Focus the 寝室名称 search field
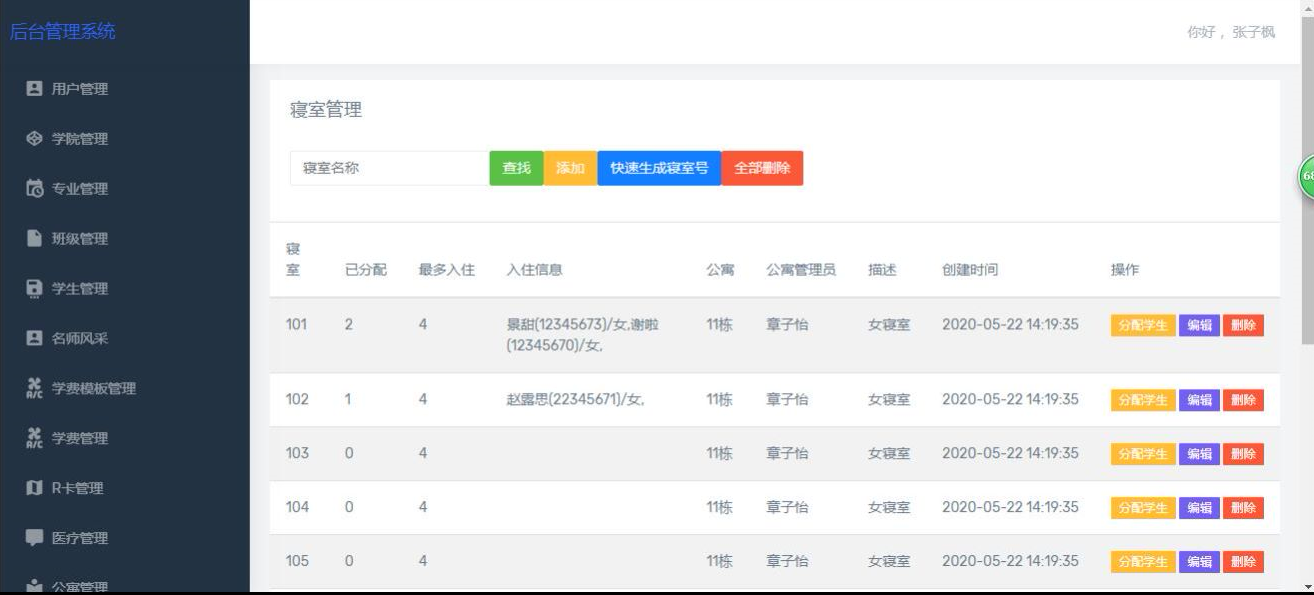 pyautogui.click(x=389, y=168)
